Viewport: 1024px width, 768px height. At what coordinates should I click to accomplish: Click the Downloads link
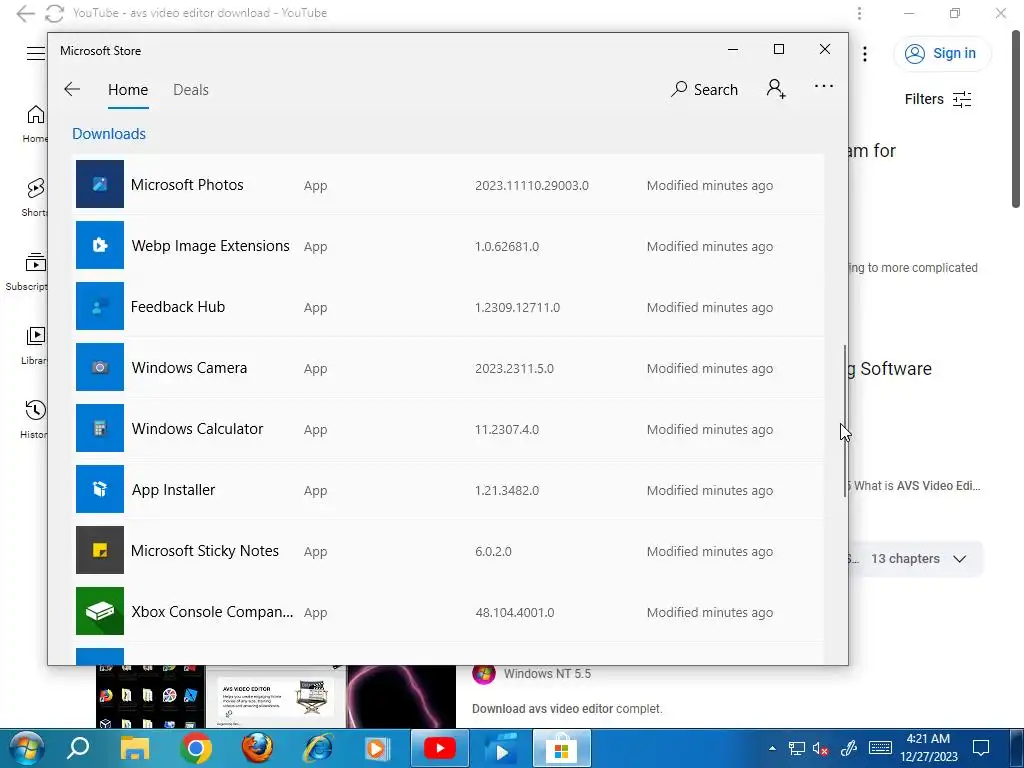tap(109, 134)
